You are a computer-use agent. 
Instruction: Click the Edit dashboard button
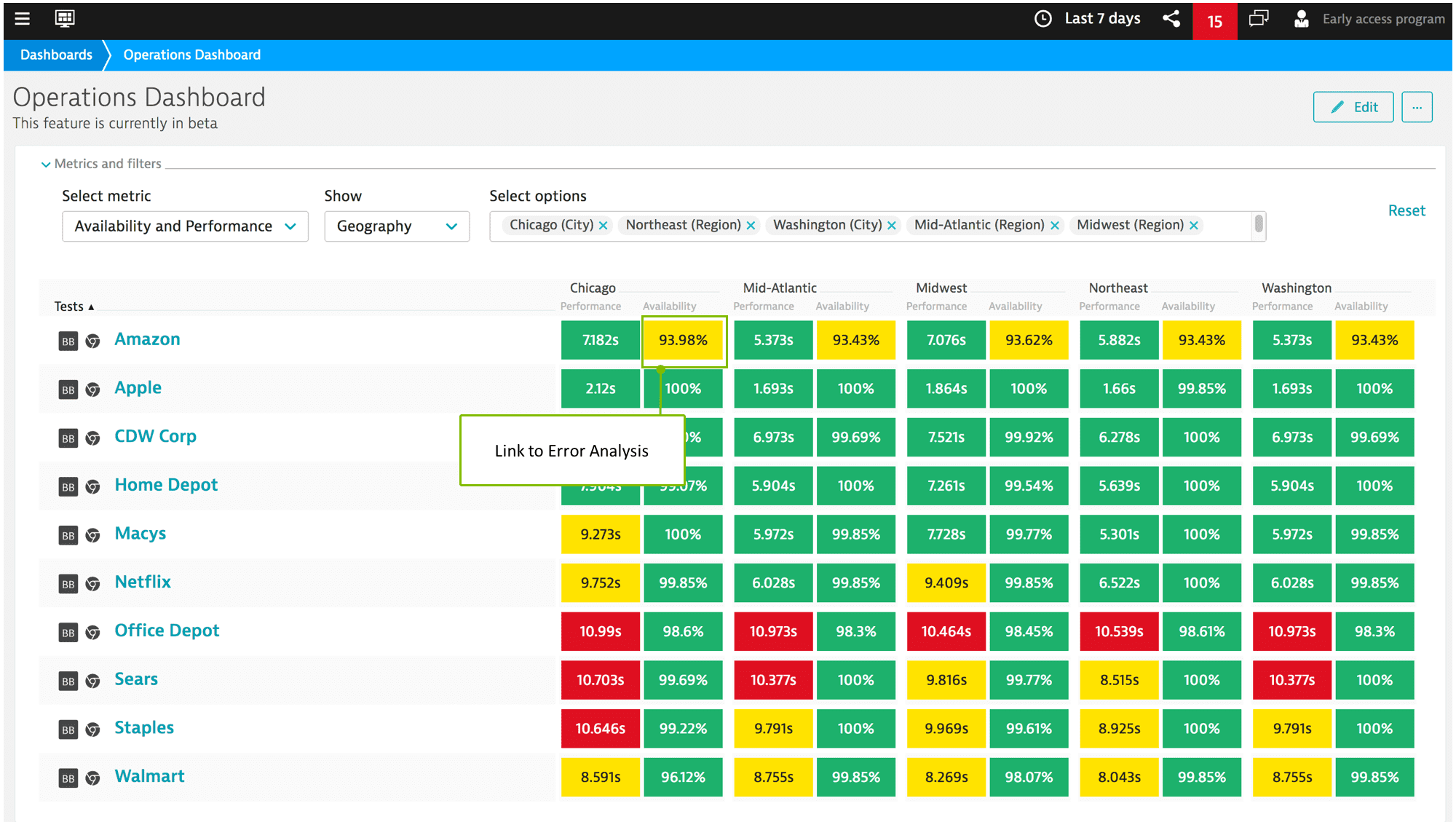click(x=1353, y=107)
